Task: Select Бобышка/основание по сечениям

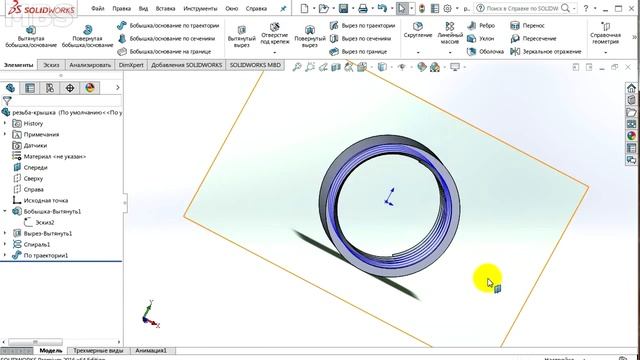Action: [x=166, y=38]
